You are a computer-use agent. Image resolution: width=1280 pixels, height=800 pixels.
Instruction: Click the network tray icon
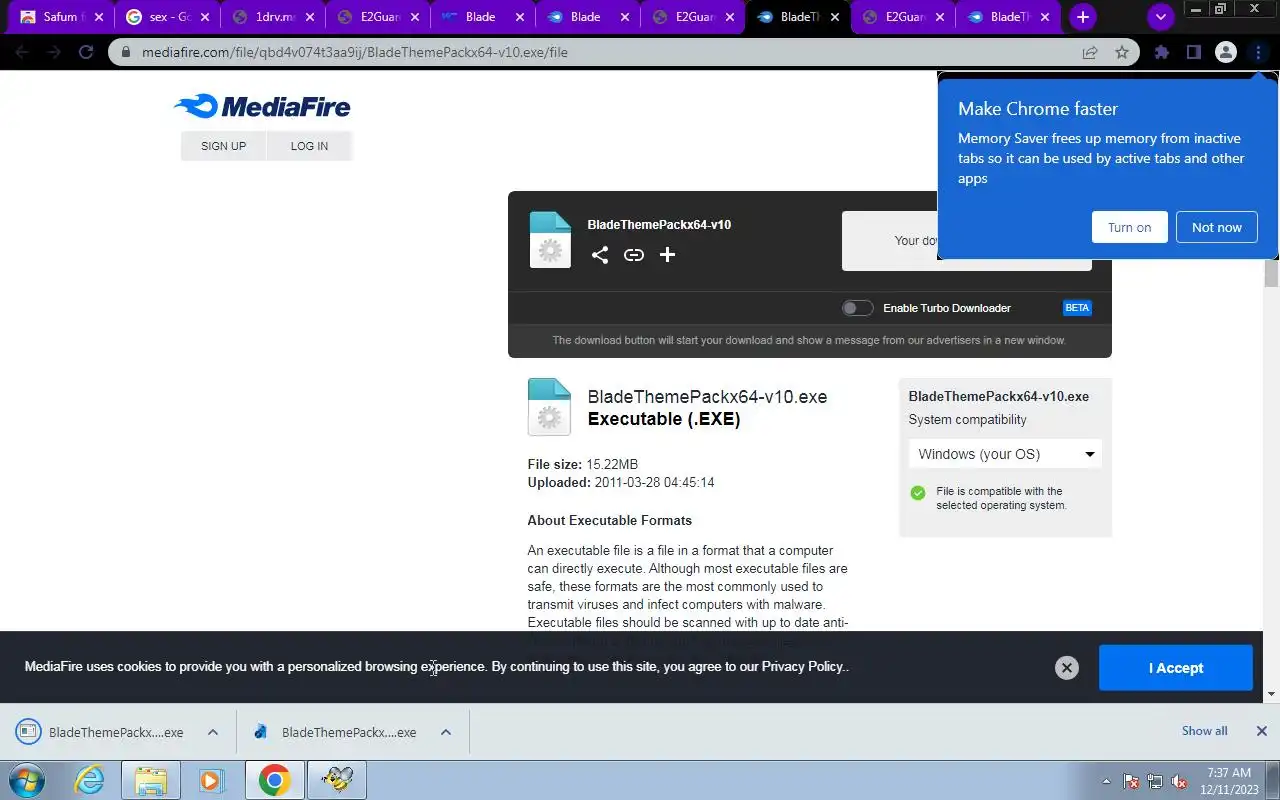point(1155,781)
